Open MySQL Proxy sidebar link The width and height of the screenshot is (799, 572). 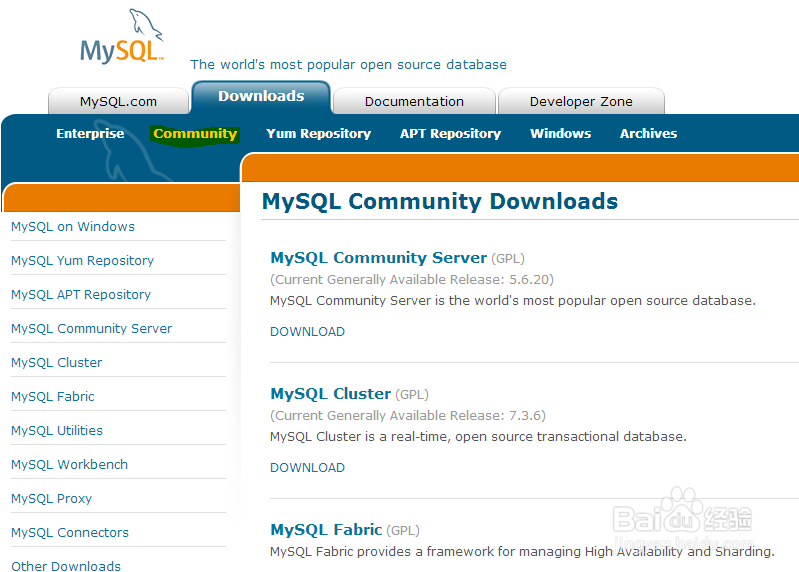pyautogui.click(x=51, y=499)
